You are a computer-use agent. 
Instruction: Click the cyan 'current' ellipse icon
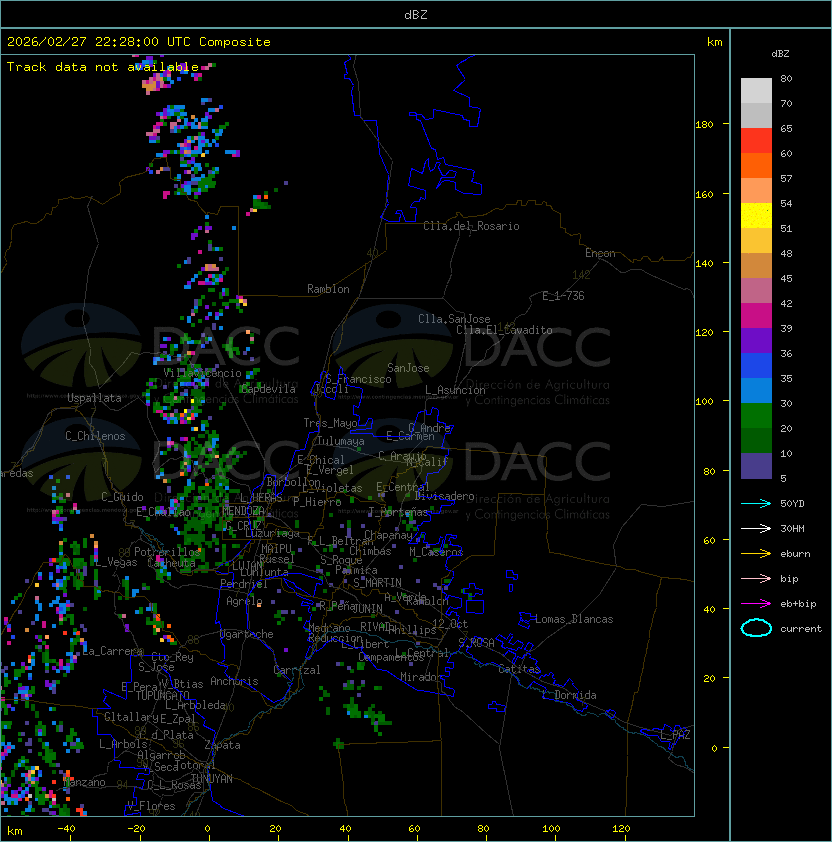756,628
